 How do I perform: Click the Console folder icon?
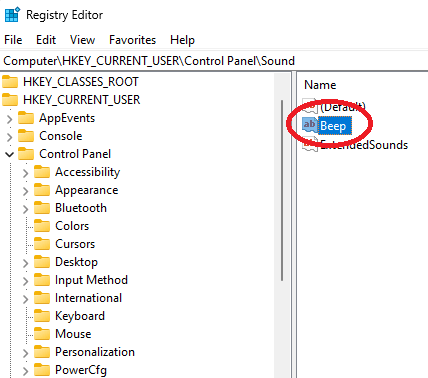click(x=26, y=136)
